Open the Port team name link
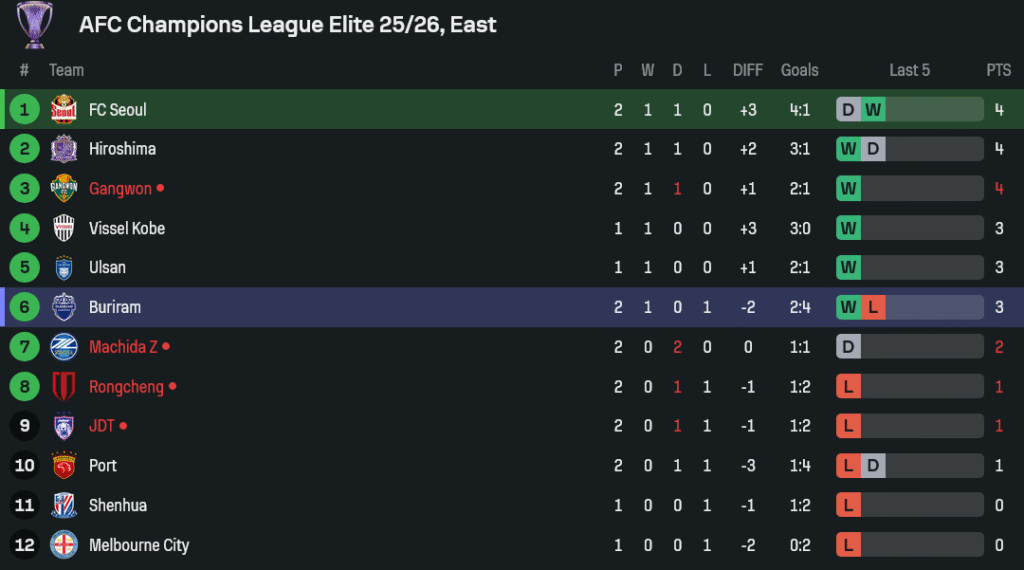Viewport: 1024px width, 570px height. 103,466
